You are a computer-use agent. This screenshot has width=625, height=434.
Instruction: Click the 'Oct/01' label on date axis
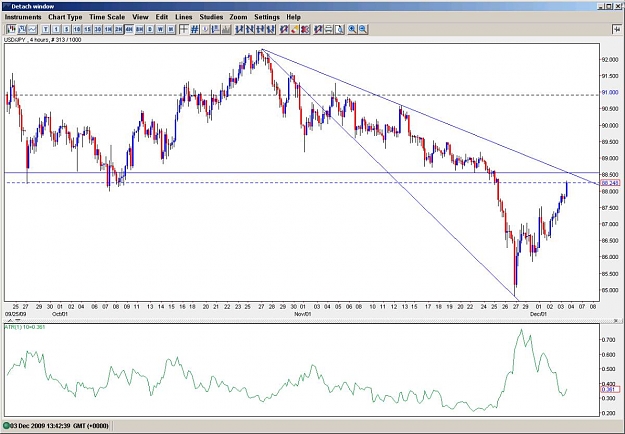click(x=60, y=314)
